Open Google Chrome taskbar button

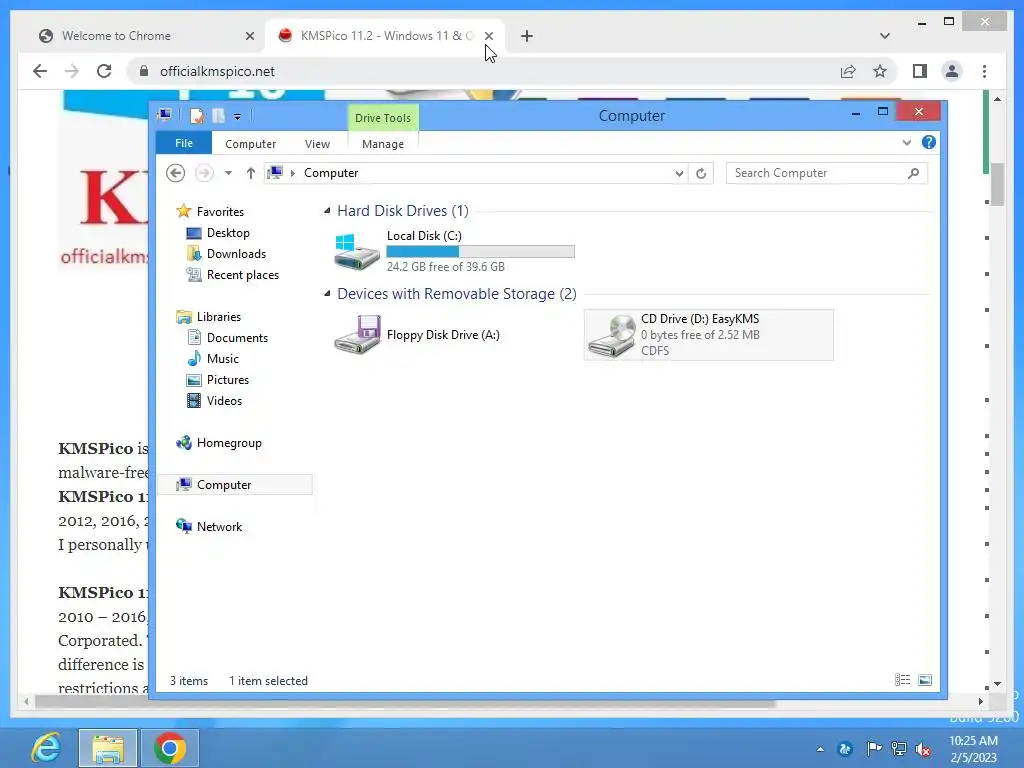point(170,748)
